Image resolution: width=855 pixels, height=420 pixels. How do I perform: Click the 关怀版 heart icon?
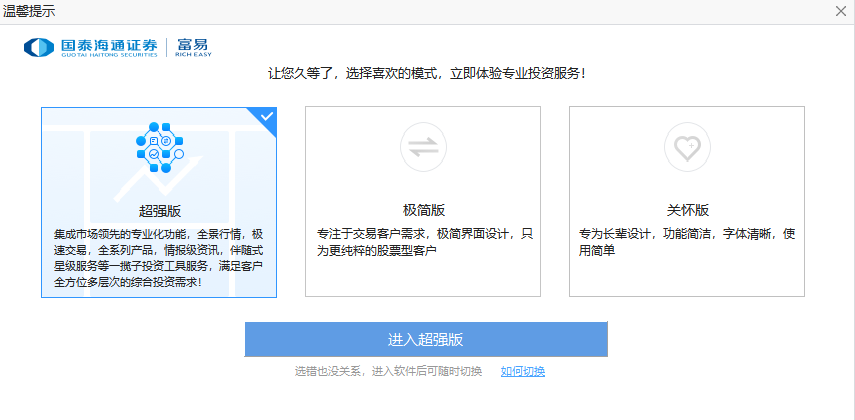(x=687, y=147)
